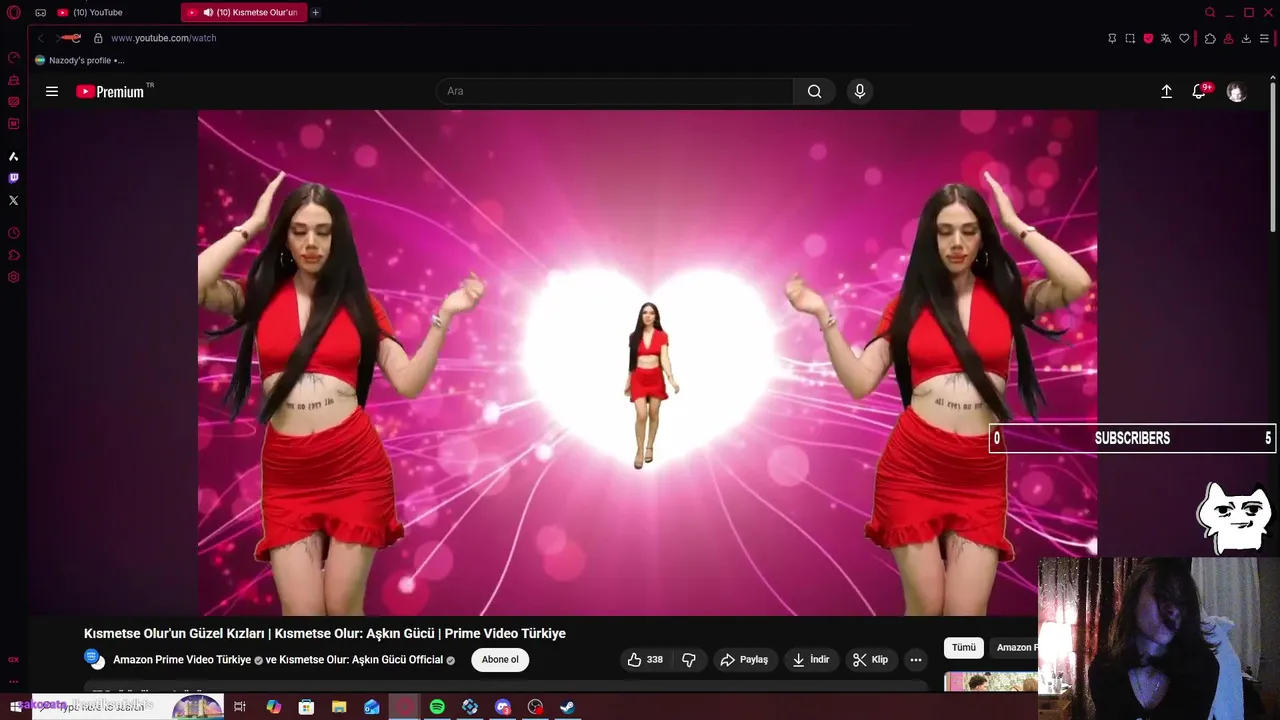Click the "Klip" scissors button

tap(870, 660)
